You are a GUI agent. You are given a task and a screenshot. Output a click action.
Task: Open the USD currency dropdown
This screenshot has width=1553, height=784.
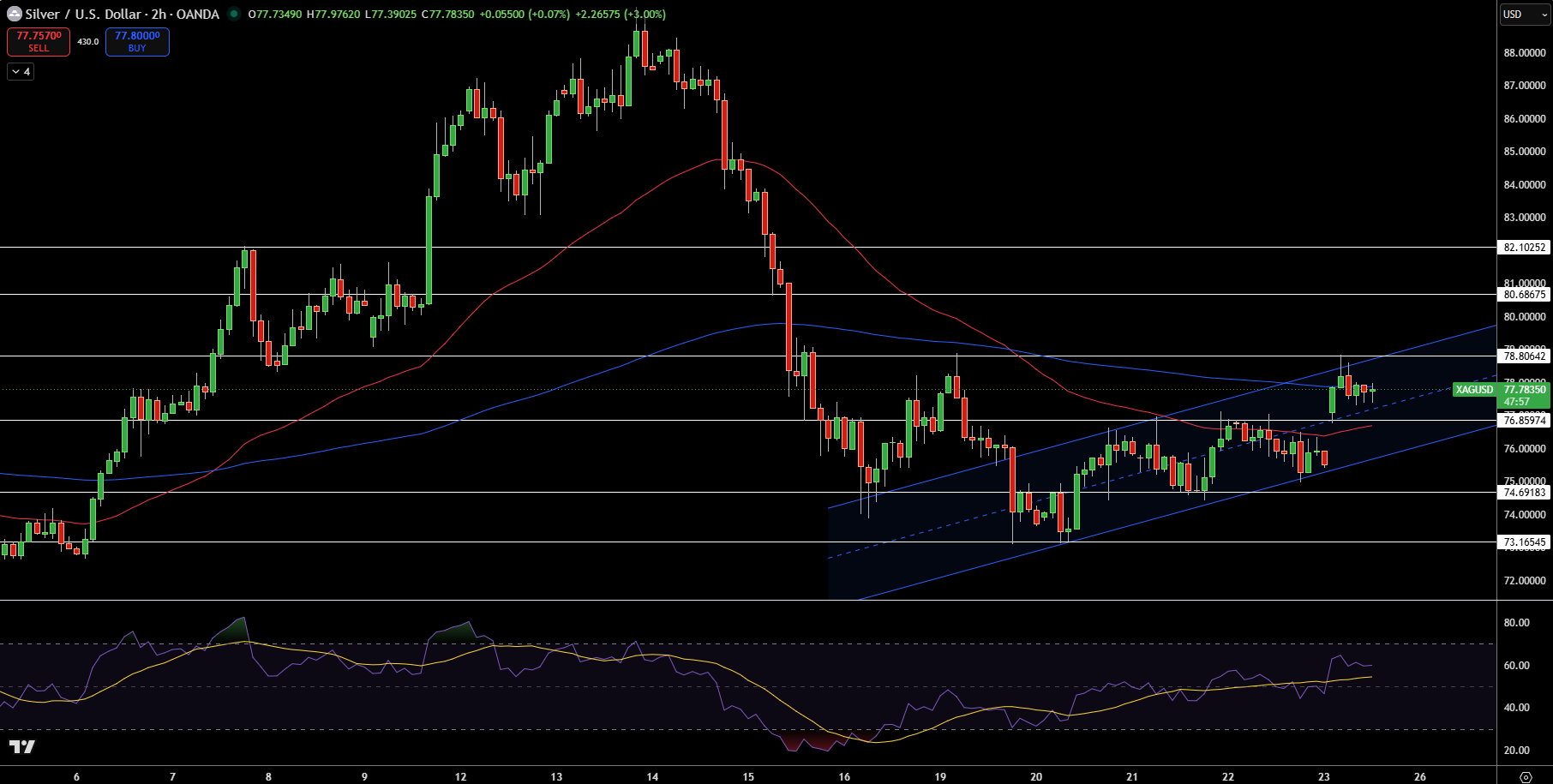click(x=1525, y=15)
